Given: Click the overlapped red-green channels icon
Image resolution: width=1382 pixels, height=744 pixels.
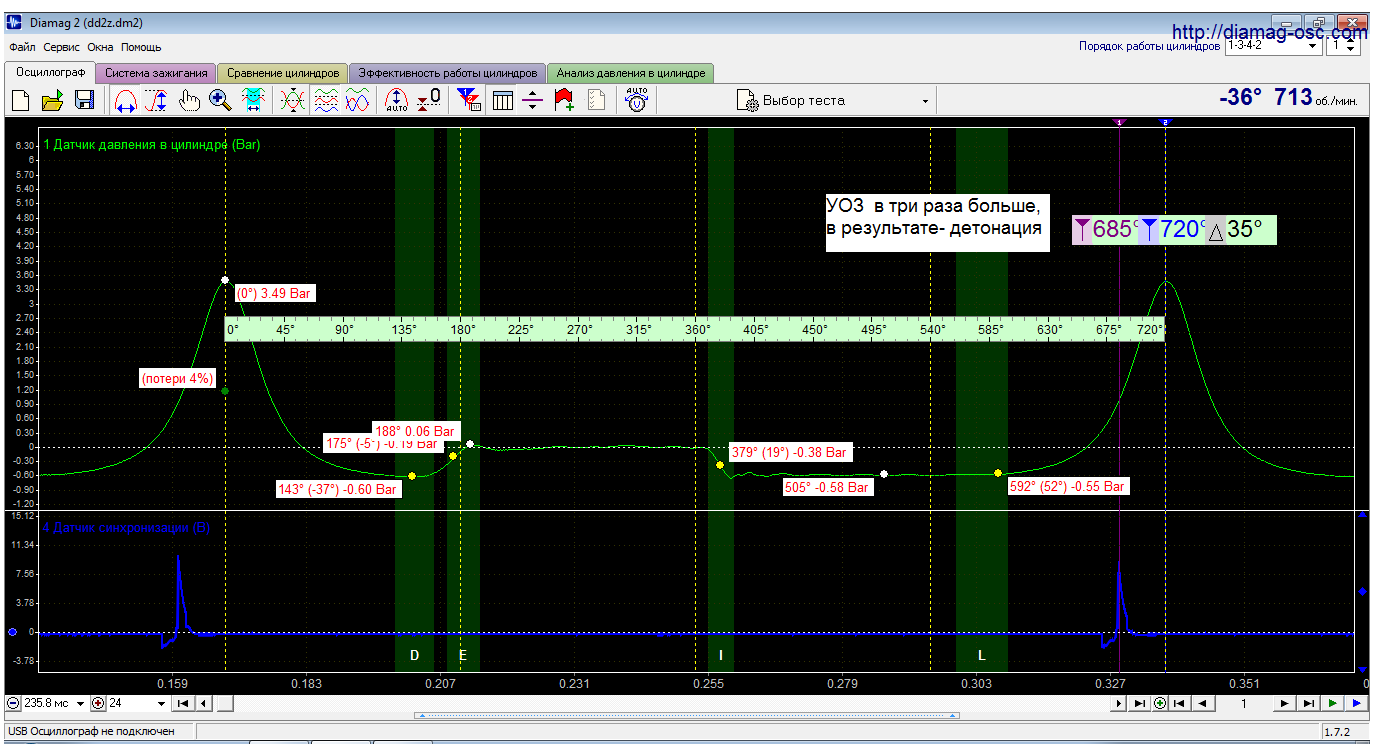Looking at the screenshot, I should pyautogui.click(x=292, y=100).
